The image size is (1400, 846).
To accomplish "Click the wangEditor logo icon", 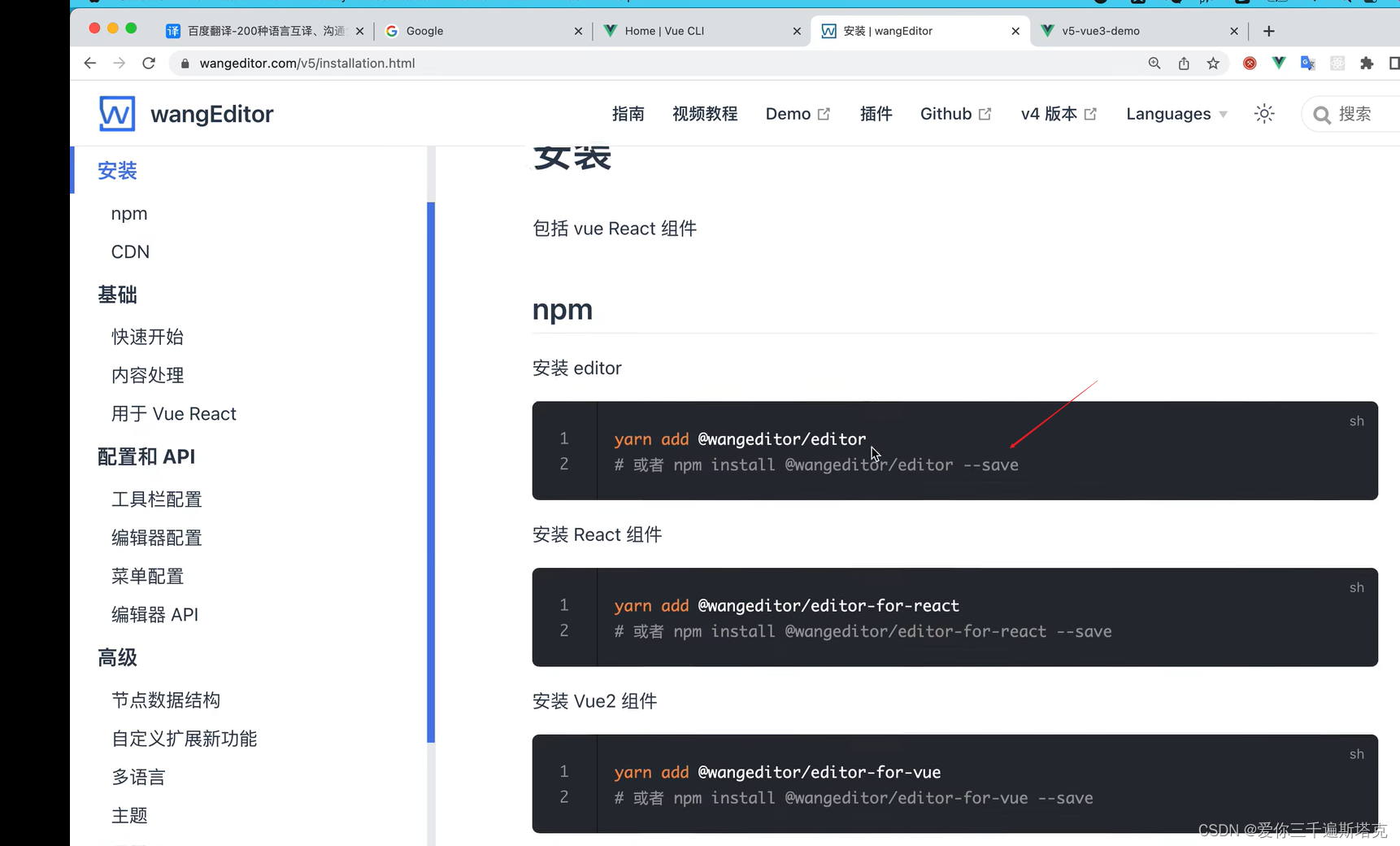I will 116,113.
